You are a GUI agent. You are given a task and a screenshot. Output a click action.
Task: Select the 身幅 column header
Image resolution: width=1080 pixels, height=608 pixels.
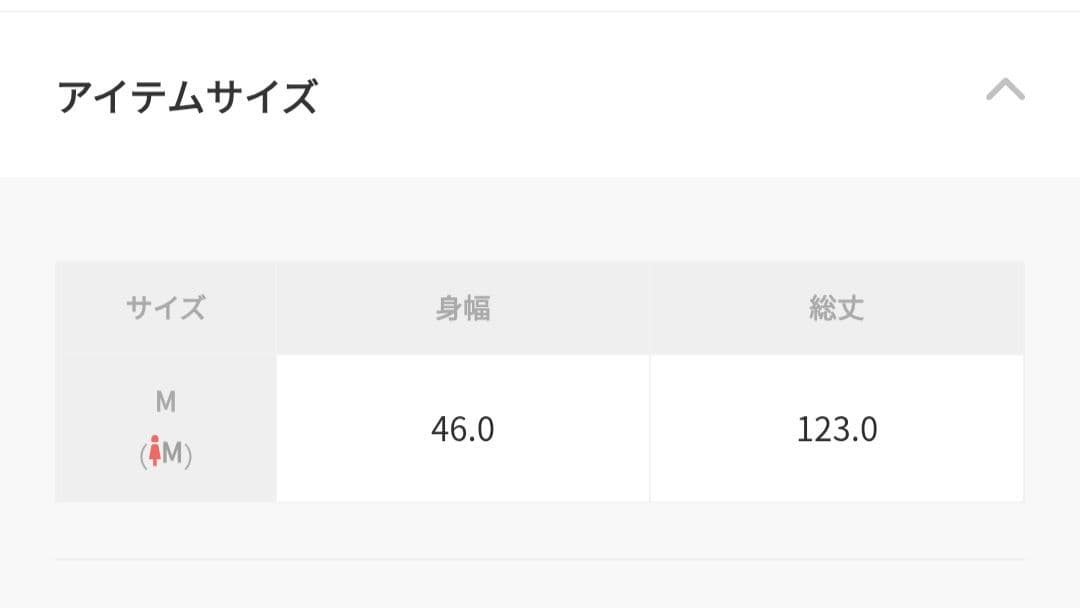pos(463,308)
